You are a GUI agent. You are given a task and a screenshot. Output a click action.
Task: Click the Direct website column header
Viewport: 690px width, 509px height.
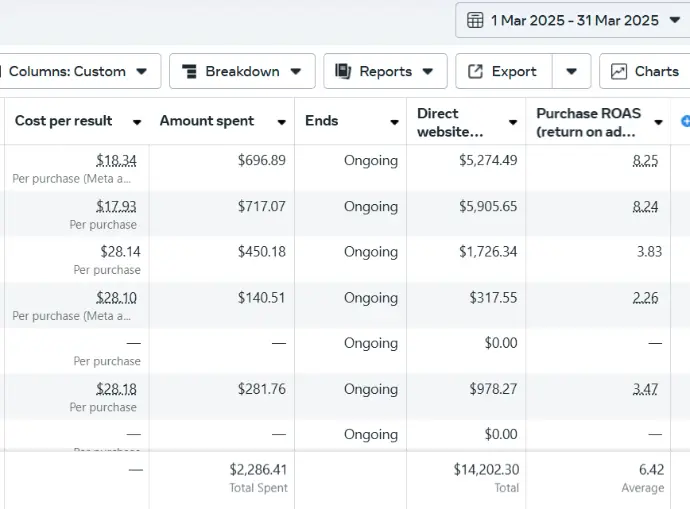[451, 121]
